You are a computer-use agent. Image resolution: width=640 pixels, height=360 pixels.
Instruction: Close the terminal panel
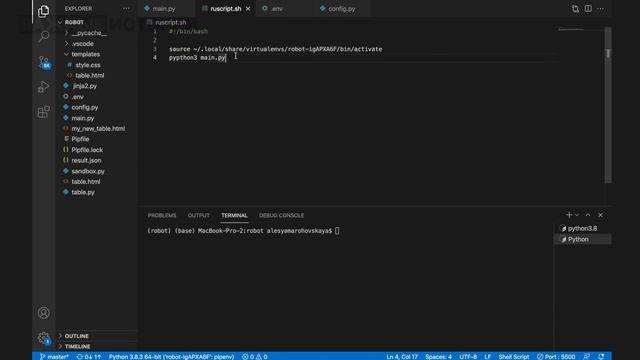click(600, 215)
